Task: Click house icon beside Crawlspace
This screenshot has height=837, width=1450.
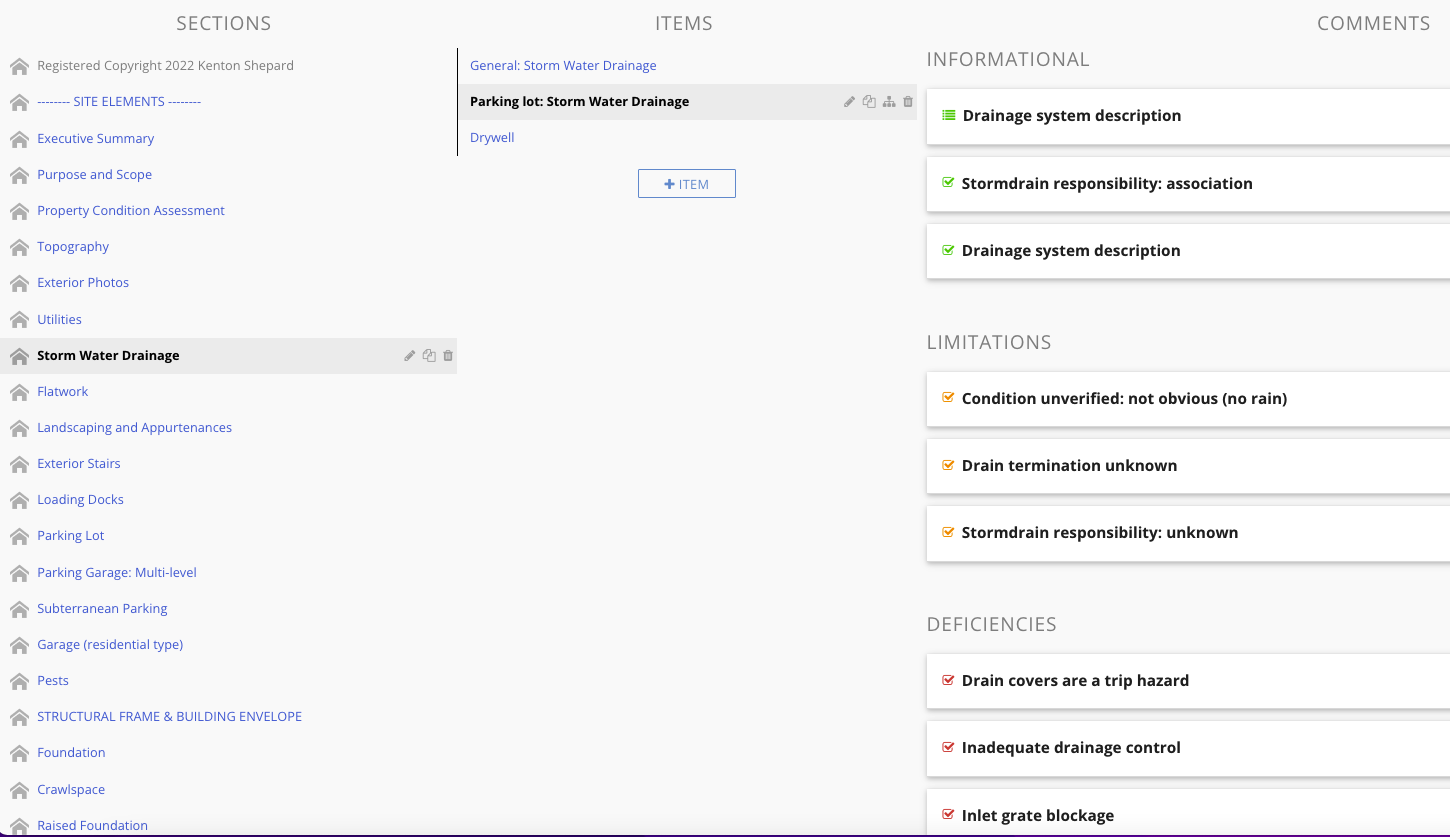Action: (x=19, y=790)
